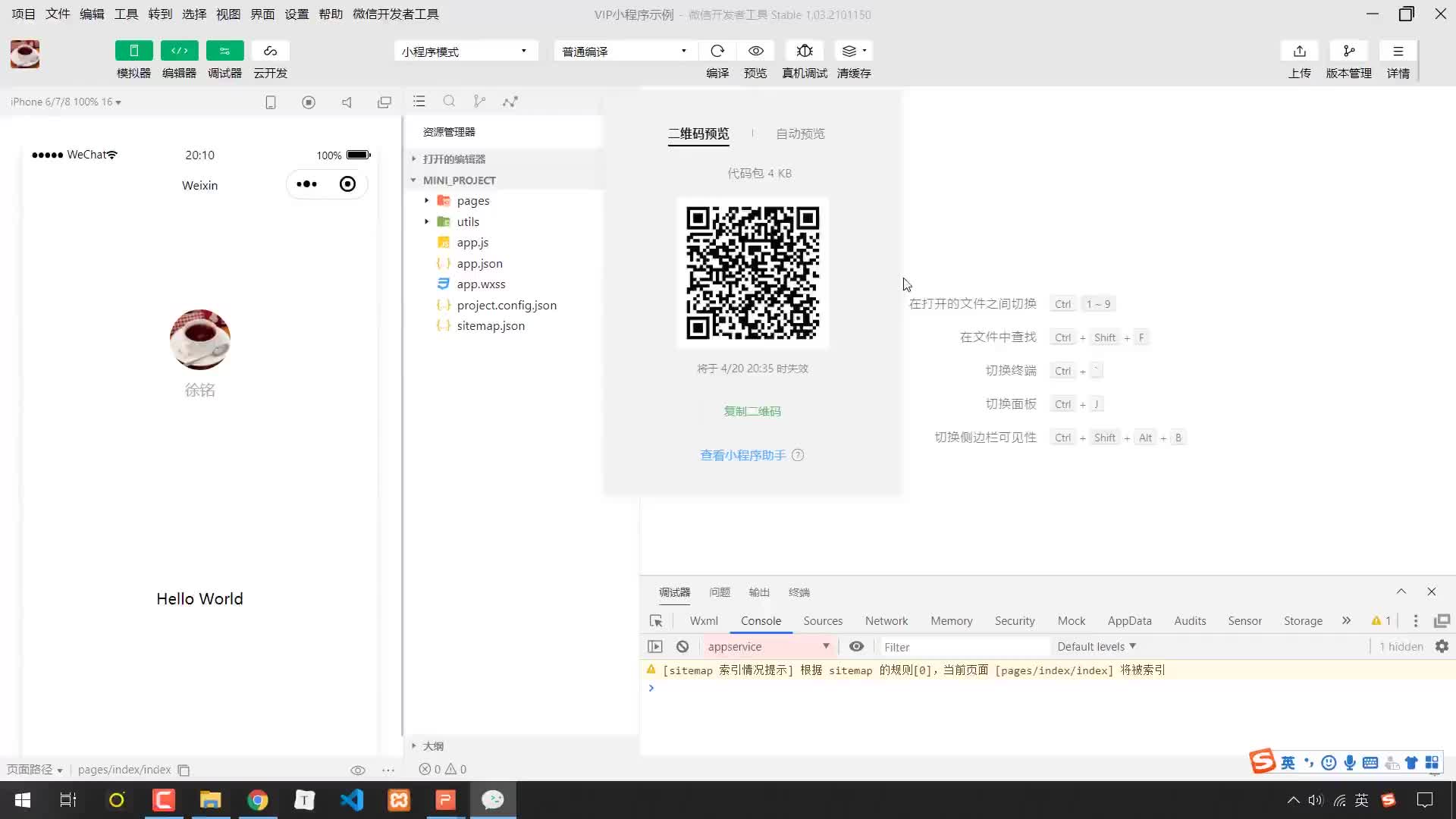
Task: Click the console Filter input
Action: [x=963, y=647]
